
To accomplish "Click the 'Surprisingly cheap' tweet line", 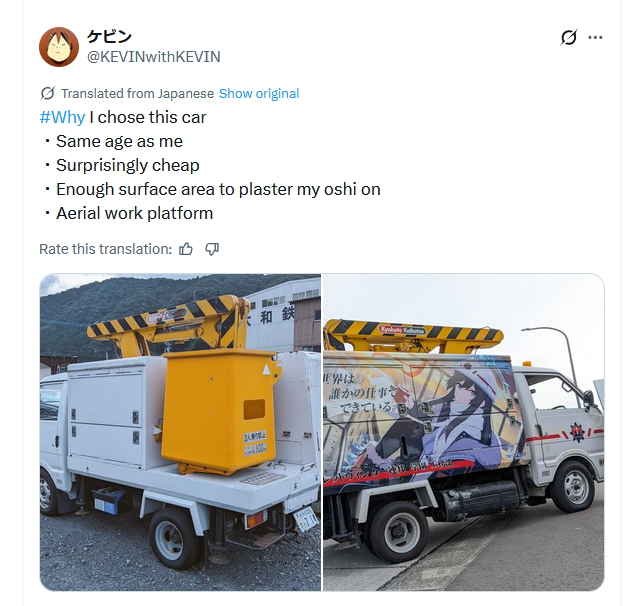I will [127, 166].
